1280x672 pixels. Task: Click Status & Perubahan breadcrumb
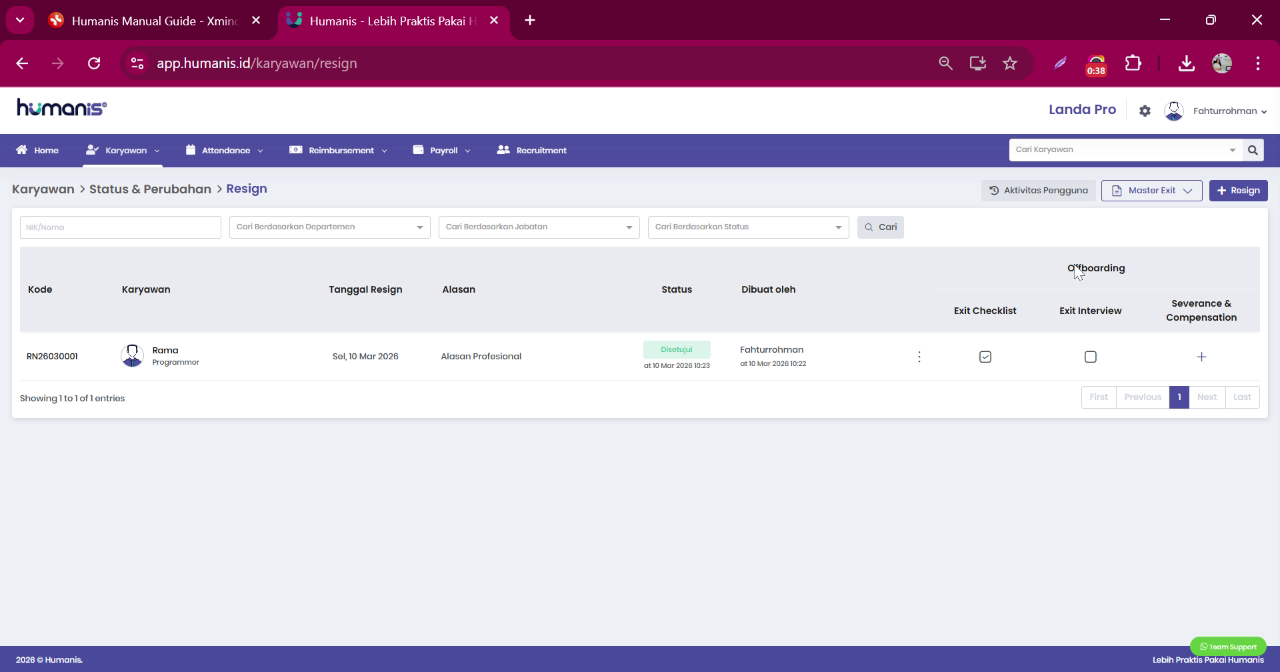pyautogui.click(x=150, y=189)
